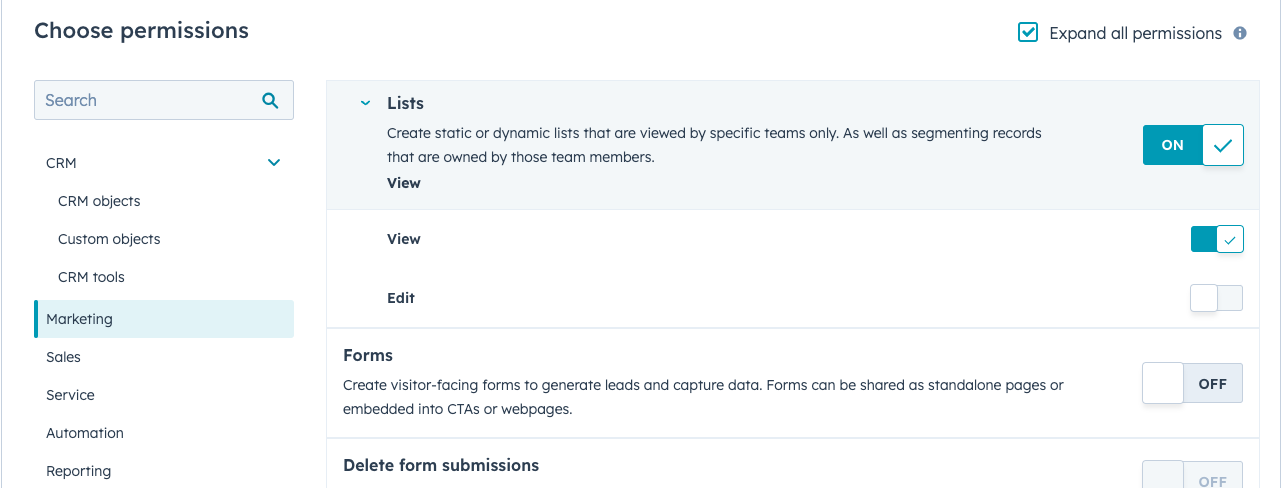Toggle the Expand all permissions checkbox
The image size is (1283, 488).
[x=1028, y=33]
